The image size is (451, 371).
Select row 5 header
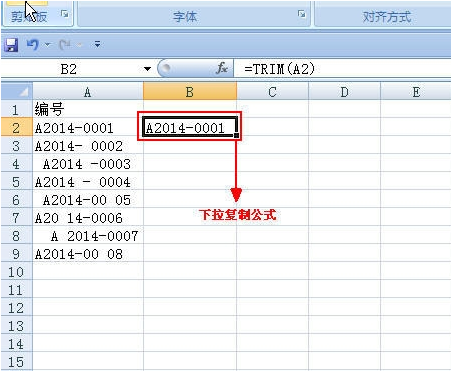pyautogui.click(x=17, y=181)
